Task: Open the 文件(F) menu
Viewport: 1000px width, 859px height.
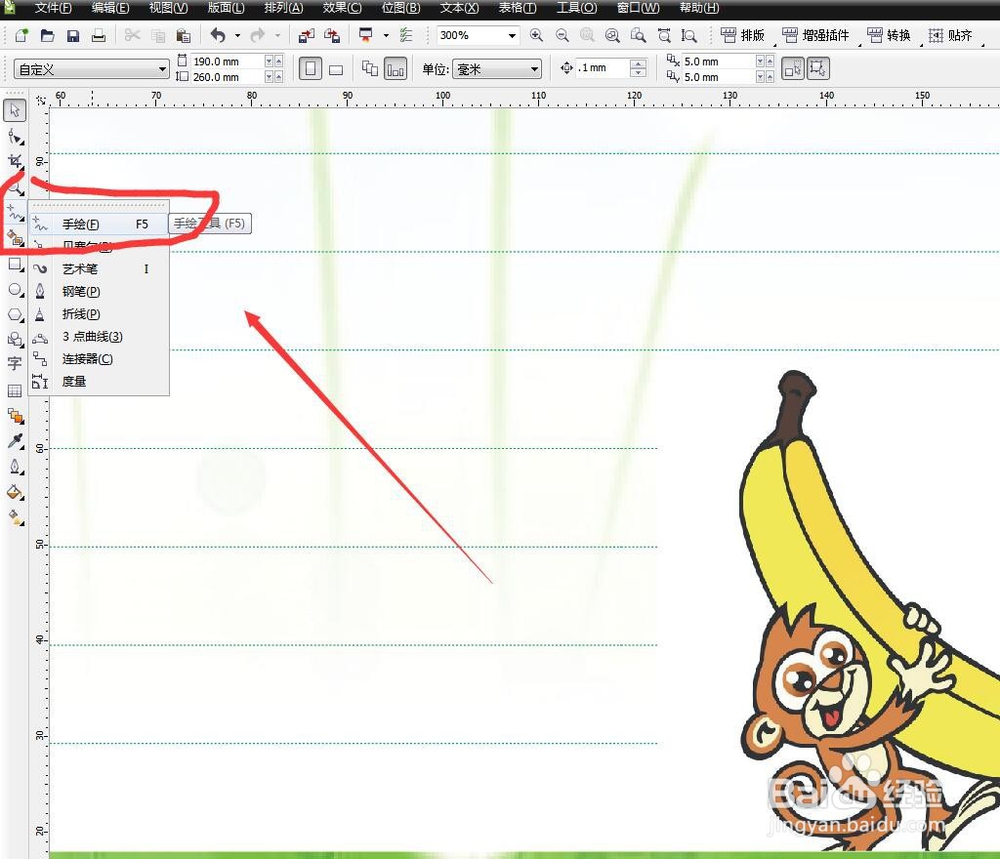Action: [x=53, y=8]
